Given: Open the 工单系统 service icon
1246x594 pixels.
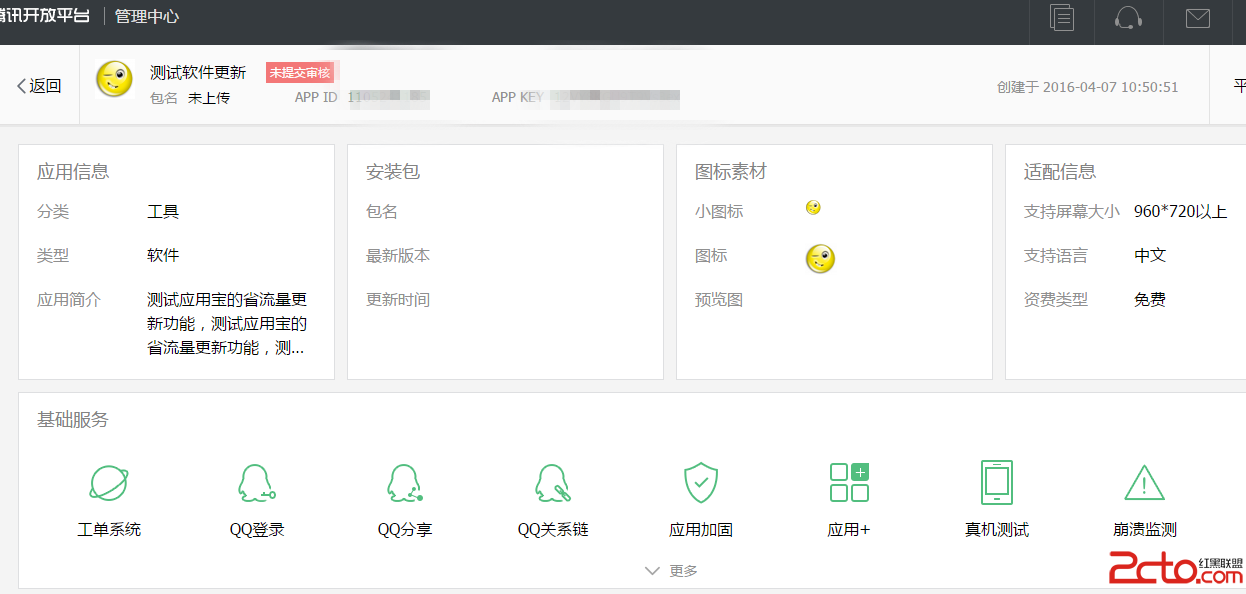Looking at the screenshot, I should point(108,483).
